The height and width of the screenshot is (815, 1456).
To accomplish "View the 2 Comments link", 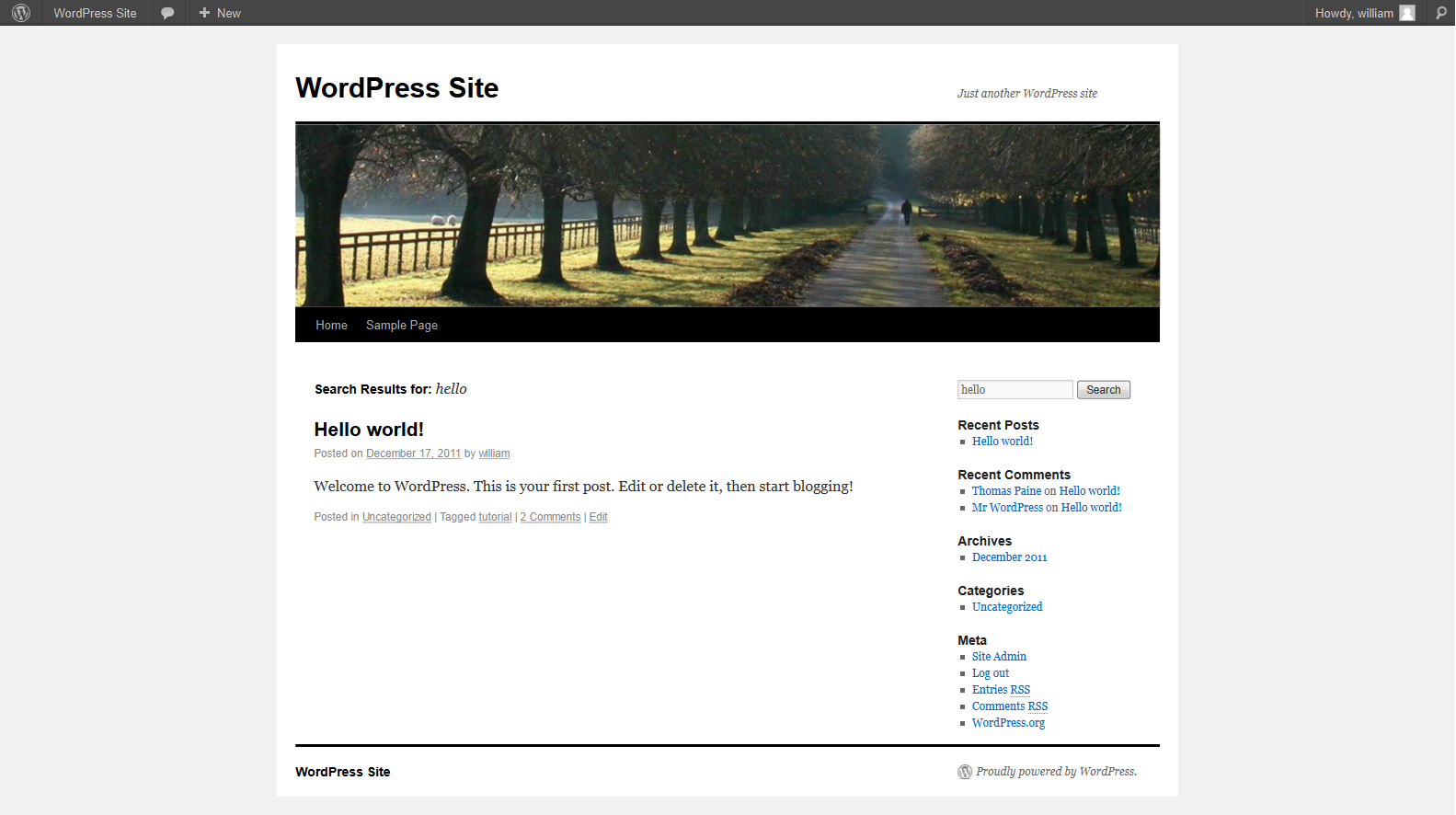I will [x=550, y=517].
